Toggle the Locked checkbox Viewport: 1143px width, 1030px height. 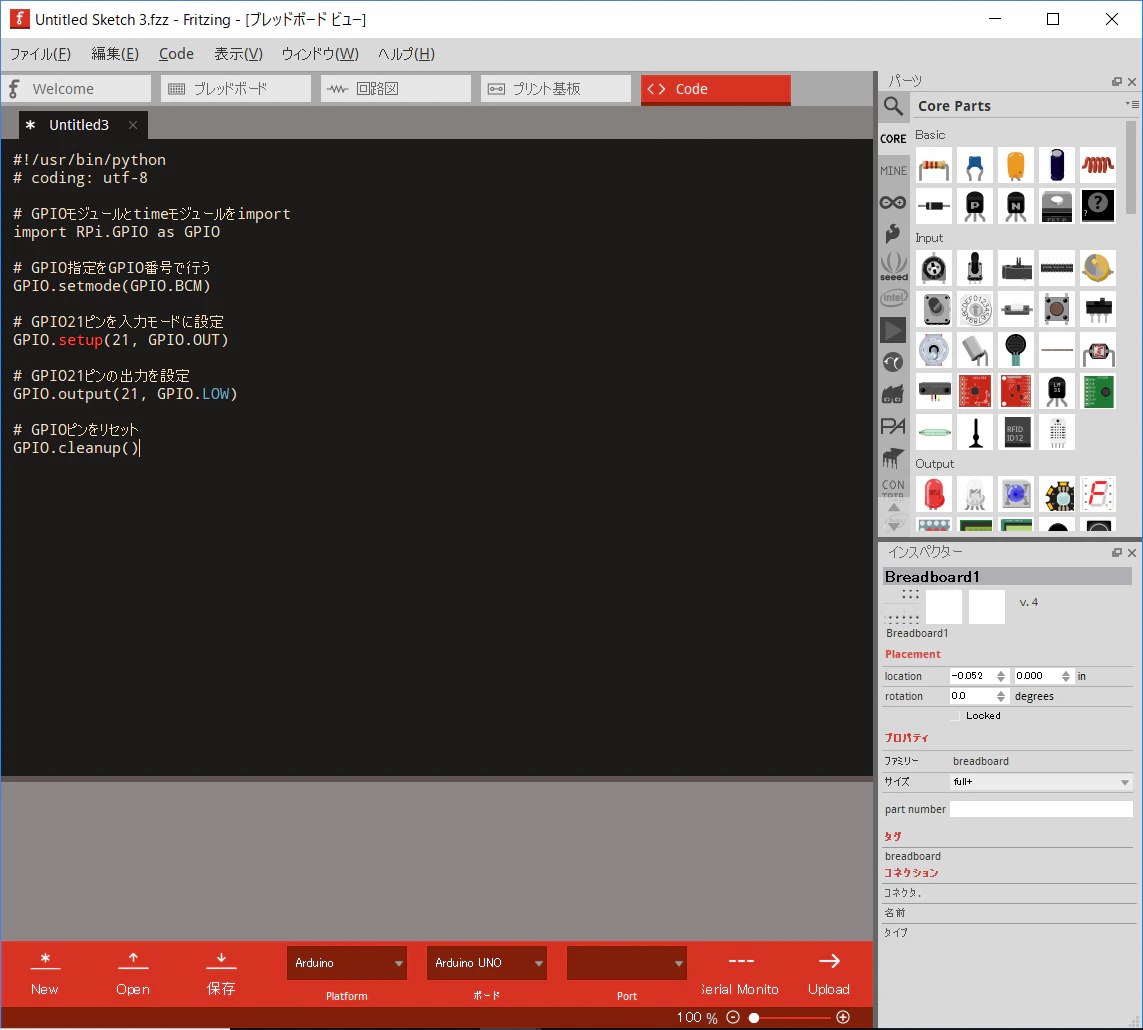pos(956,716)
